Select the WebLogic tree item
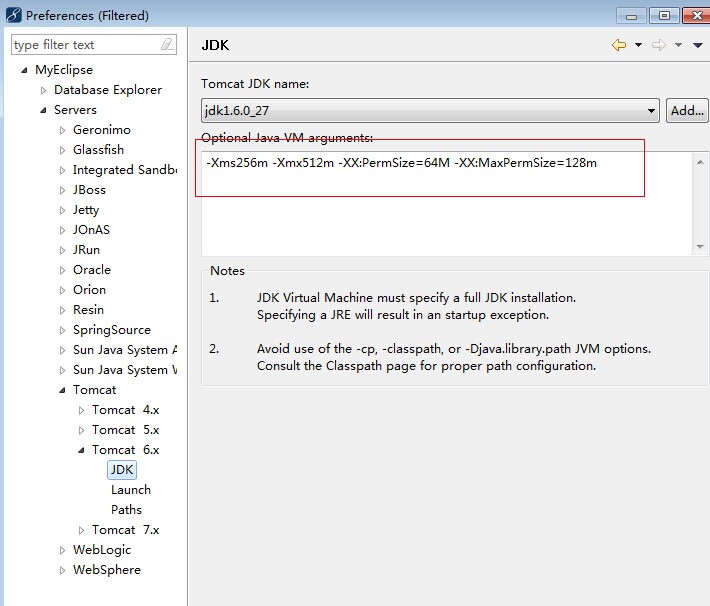Screen dimensions: 710x606 [x=102, y=549]
